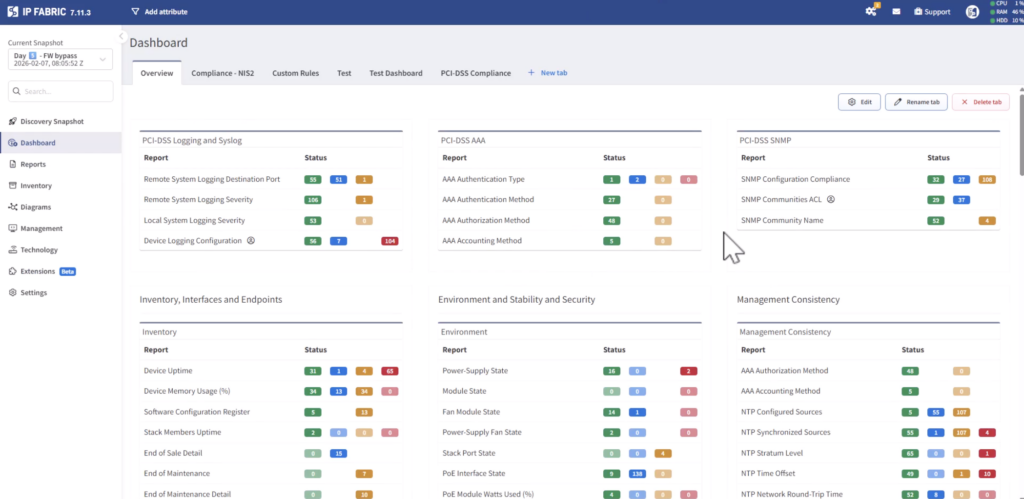The image size is (1024, 499).
Task: Click red 10 badge for NTP Time Offset
Action: (x=987, y=474)
